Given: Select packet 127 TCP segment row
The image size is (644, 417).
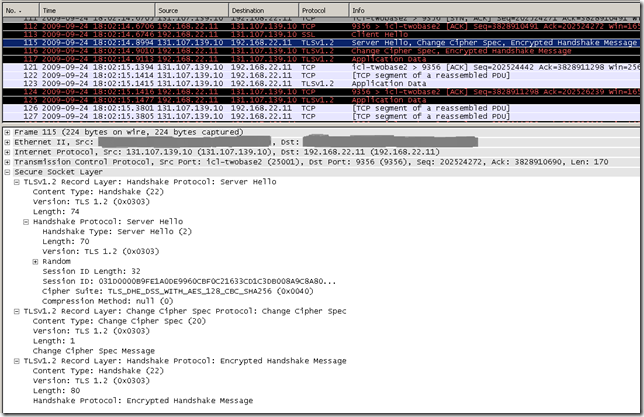Looking at the screenshot, I should tap(321, 117).
